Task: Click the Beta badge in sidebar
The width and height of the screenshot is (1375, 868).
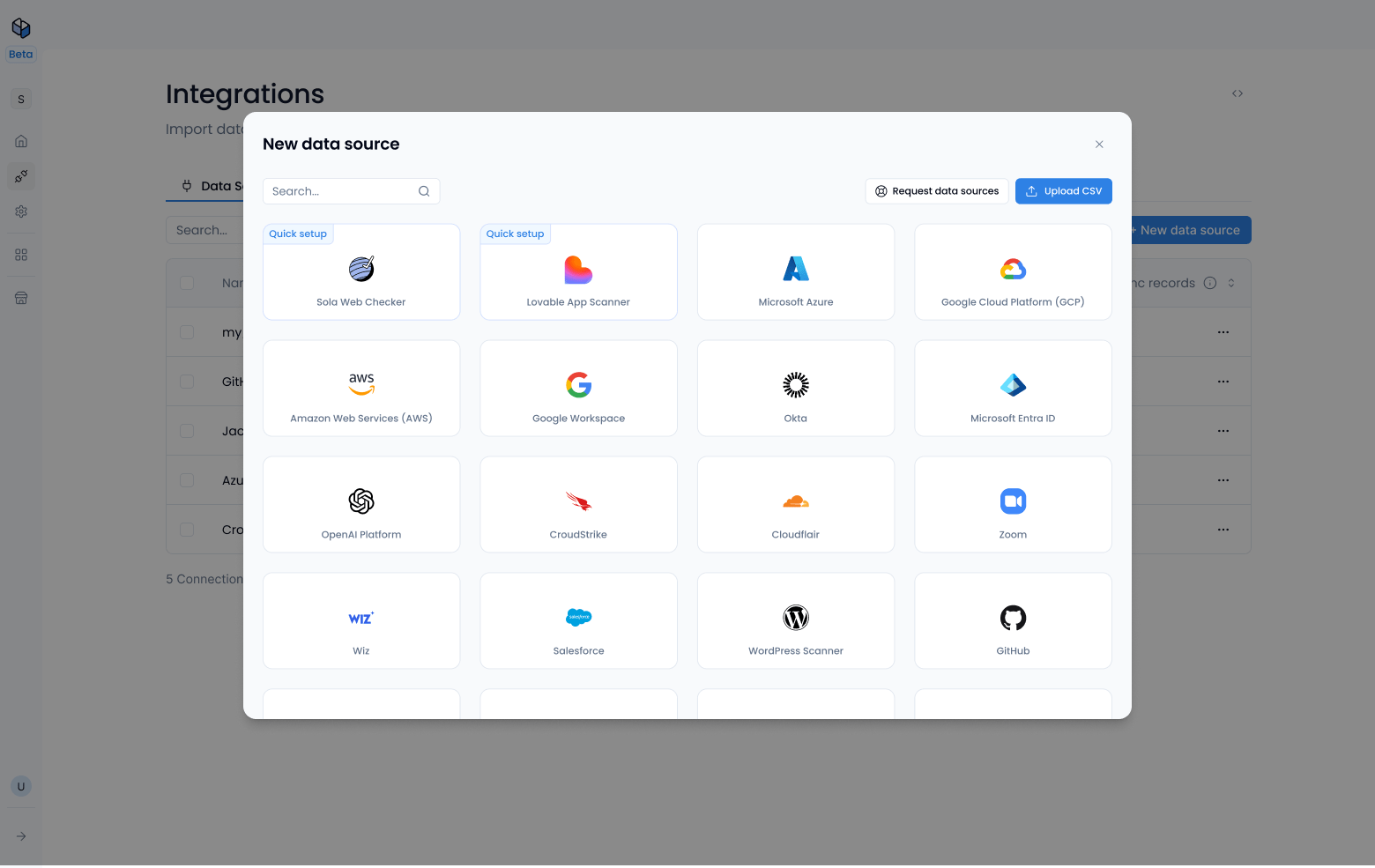Action: (21, 55)
